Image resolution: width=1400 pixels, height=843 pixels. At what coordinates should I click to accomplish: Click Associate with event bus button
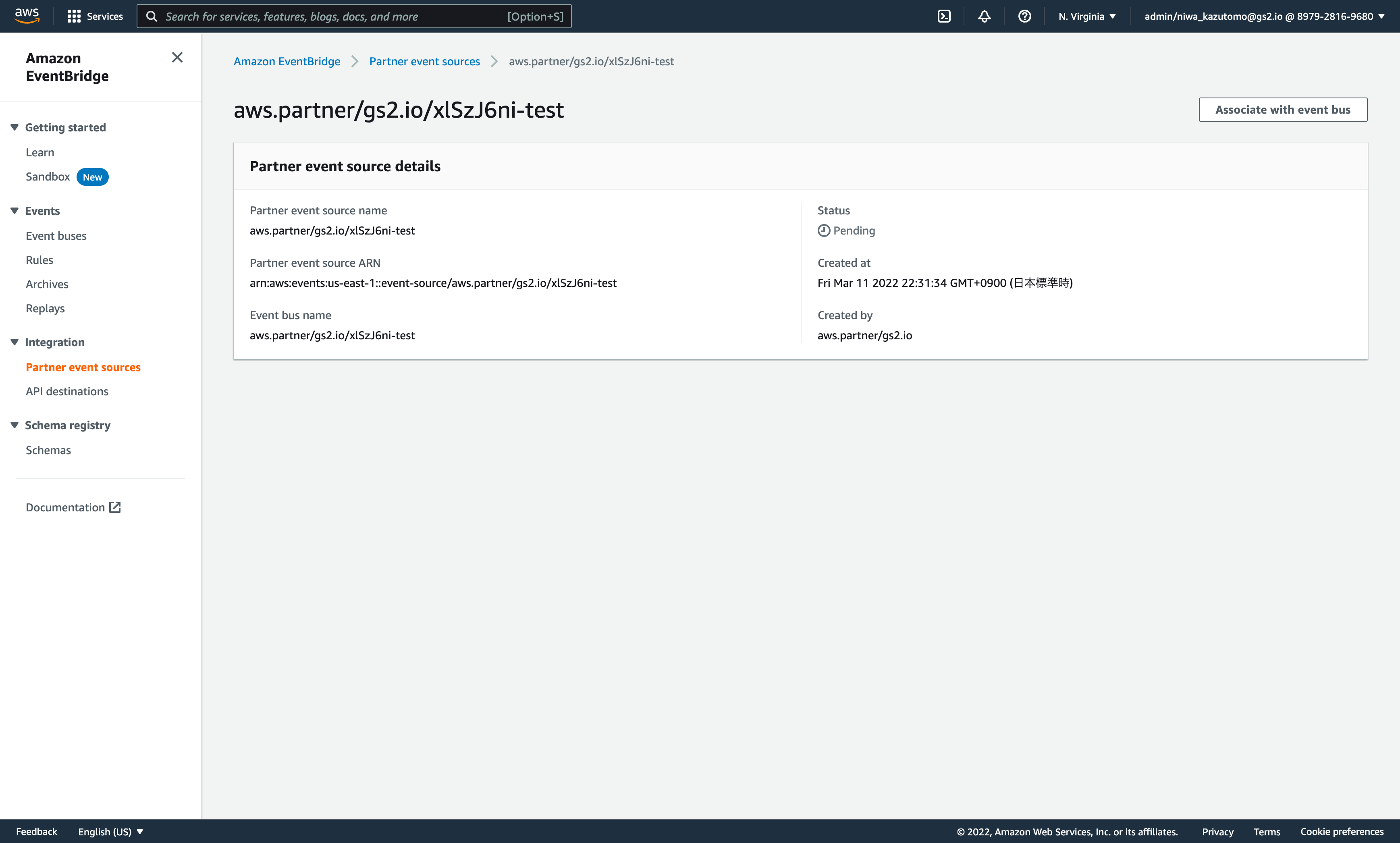tap(1282, 110)
